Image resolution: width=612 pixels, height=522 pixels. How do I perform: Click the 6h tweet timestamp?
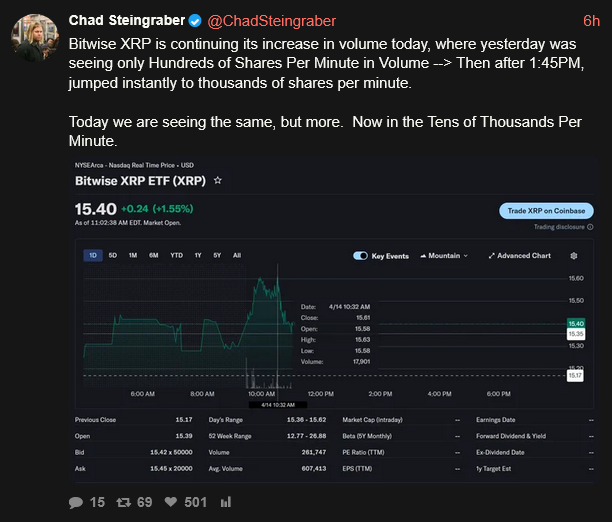591,21
